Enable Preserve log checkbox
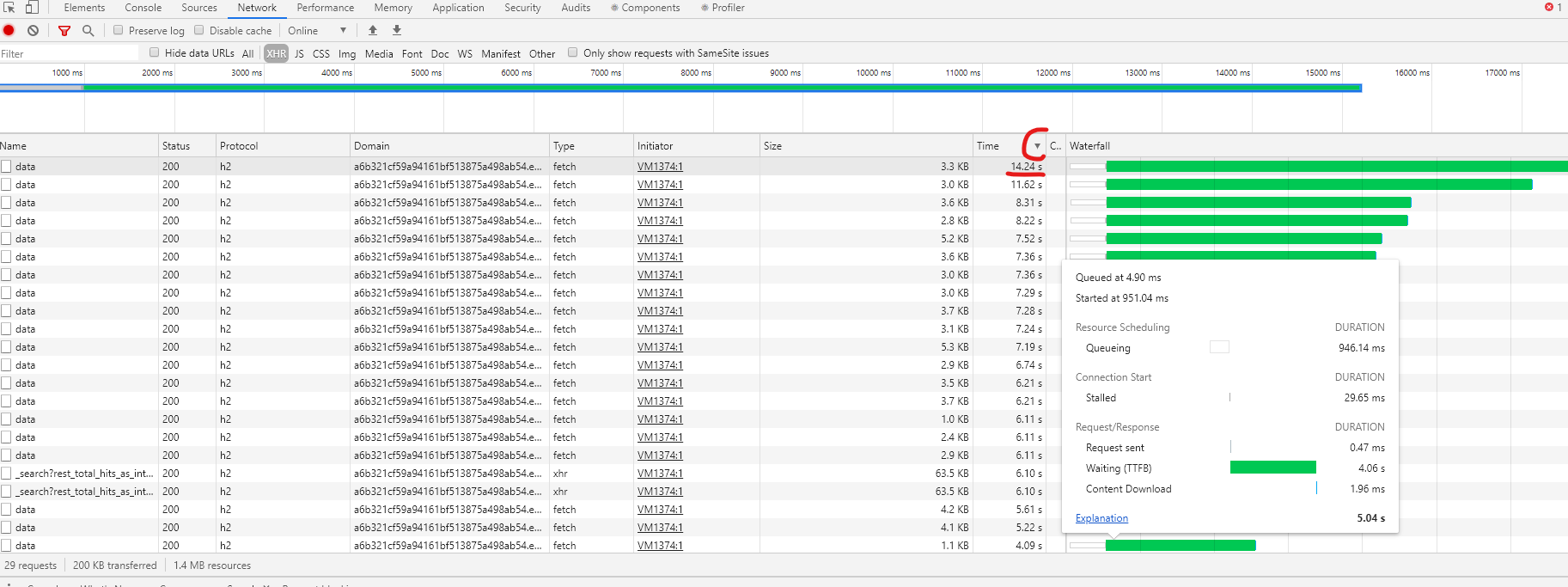Viewport: 1568px width, 587px height. [119, 30]
